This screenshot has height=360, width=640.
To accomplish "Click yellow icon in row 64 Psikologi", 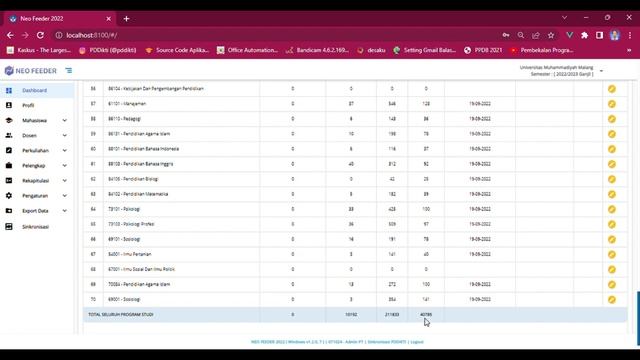I will (x=611, y=209).
